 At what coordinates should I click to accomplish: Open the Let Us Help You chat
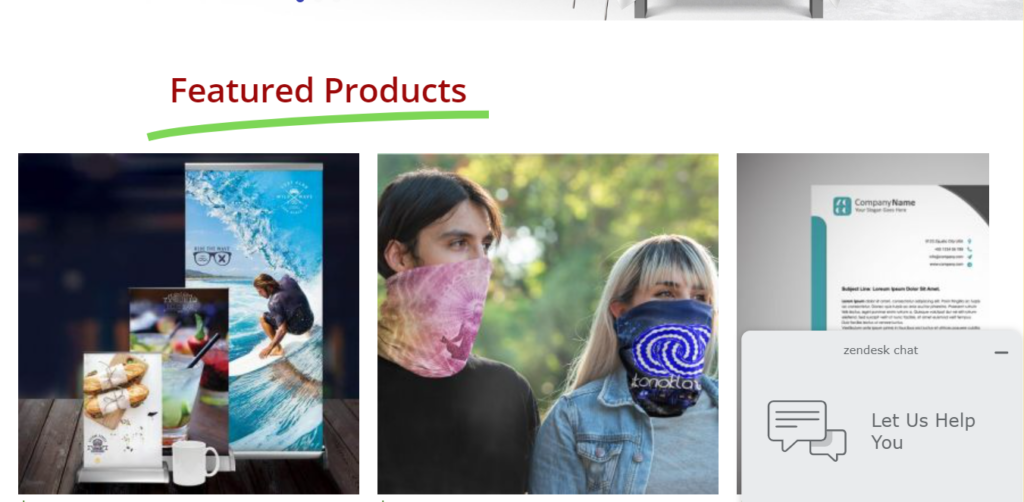(923, 431)
